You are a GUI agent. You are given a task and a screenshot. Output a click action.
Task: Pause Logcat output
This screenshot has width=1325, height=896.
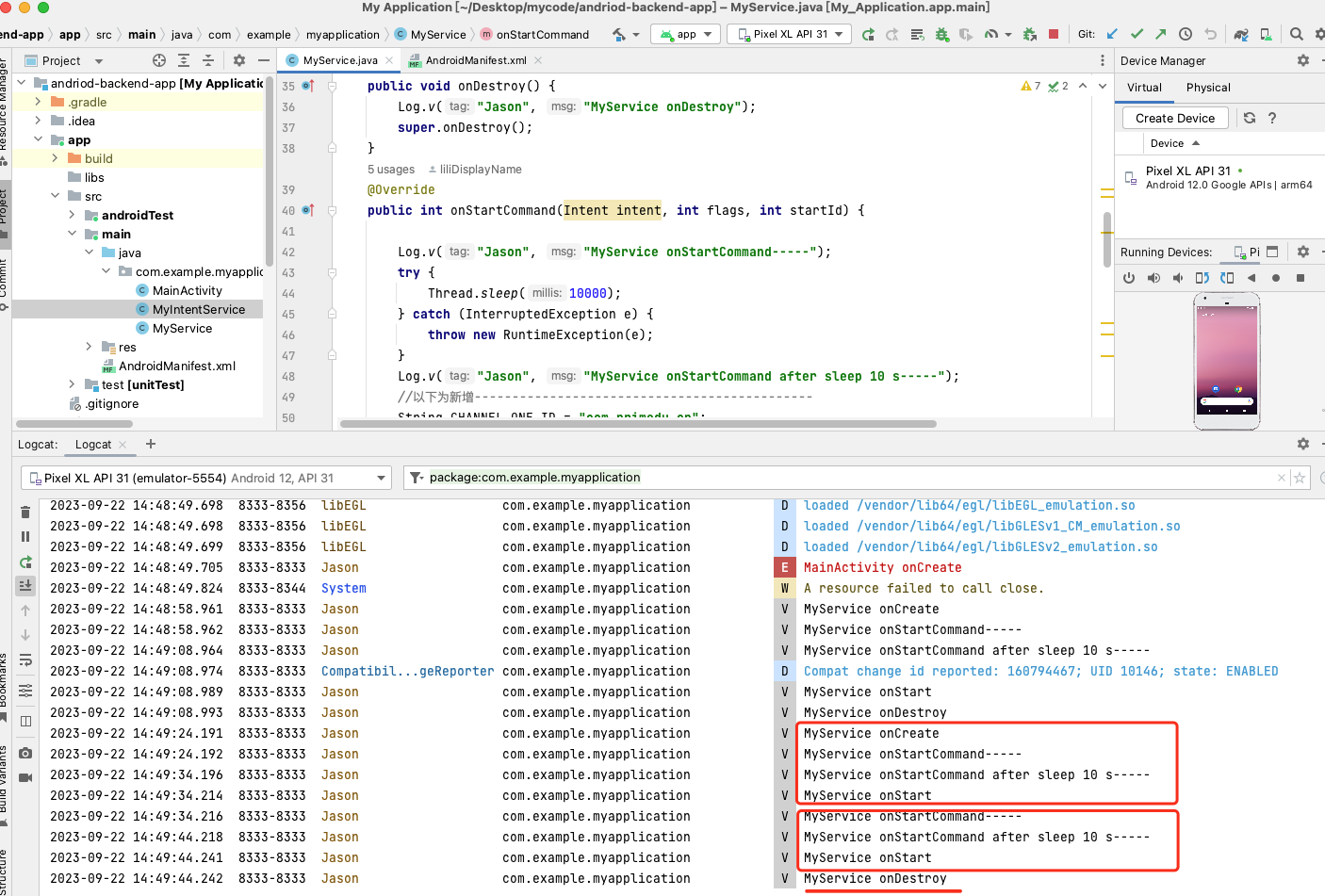(25, 537)
